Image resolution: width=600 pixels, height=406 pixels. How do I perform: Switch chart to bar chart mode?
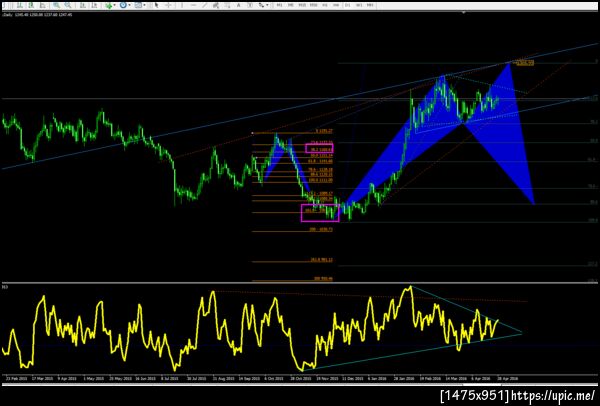click(x=19, y=5)
